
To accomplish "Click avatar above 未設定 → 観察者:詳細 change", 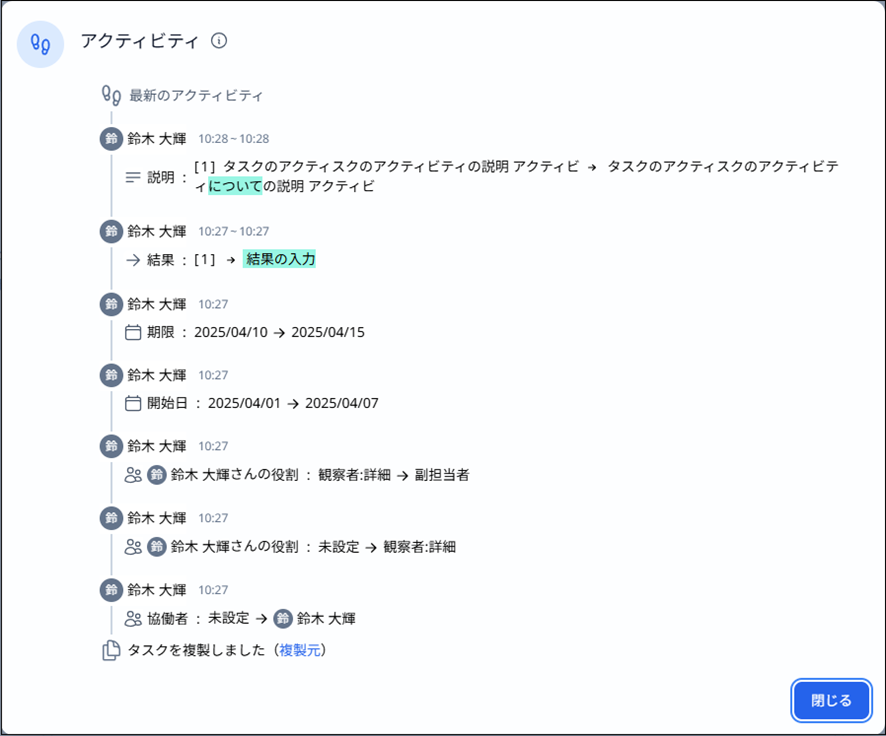I will [111, 518].
